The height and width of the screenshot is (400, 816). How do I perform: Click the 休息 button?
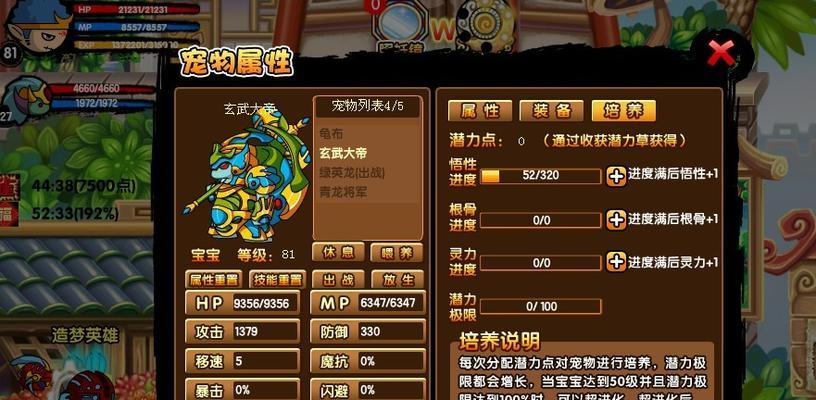[338, 252]
